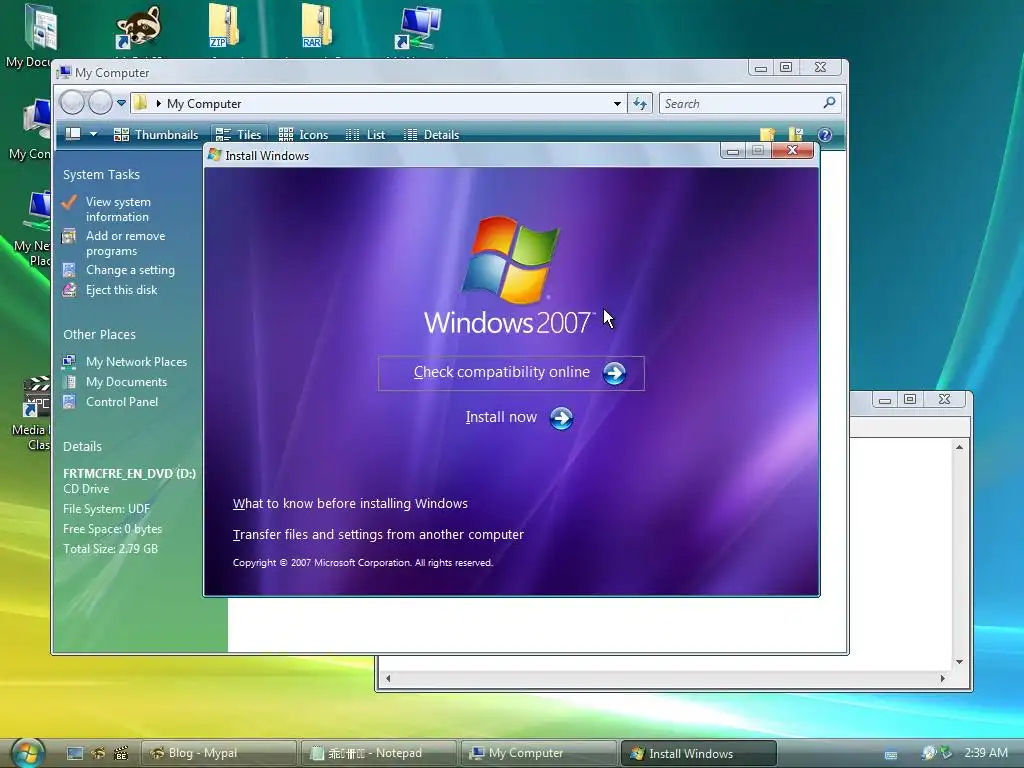Click the Install now text link
Viewport: 1024px width, 768px height.
[501, 417]
